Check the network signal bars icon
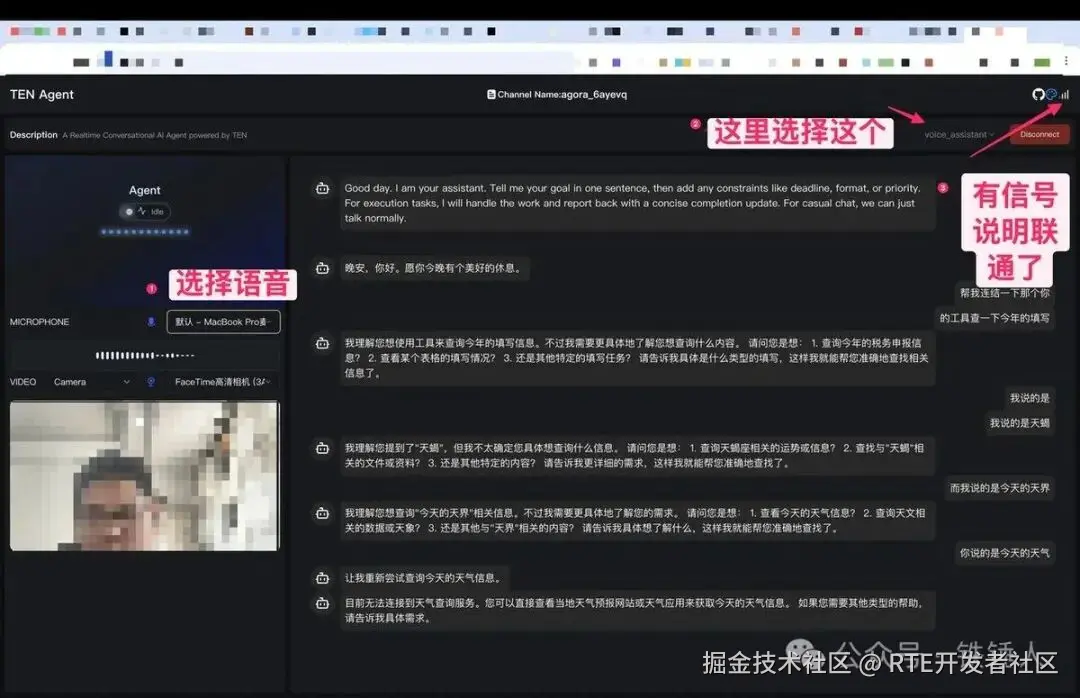1080x698 pixels. pos(1064,94)
